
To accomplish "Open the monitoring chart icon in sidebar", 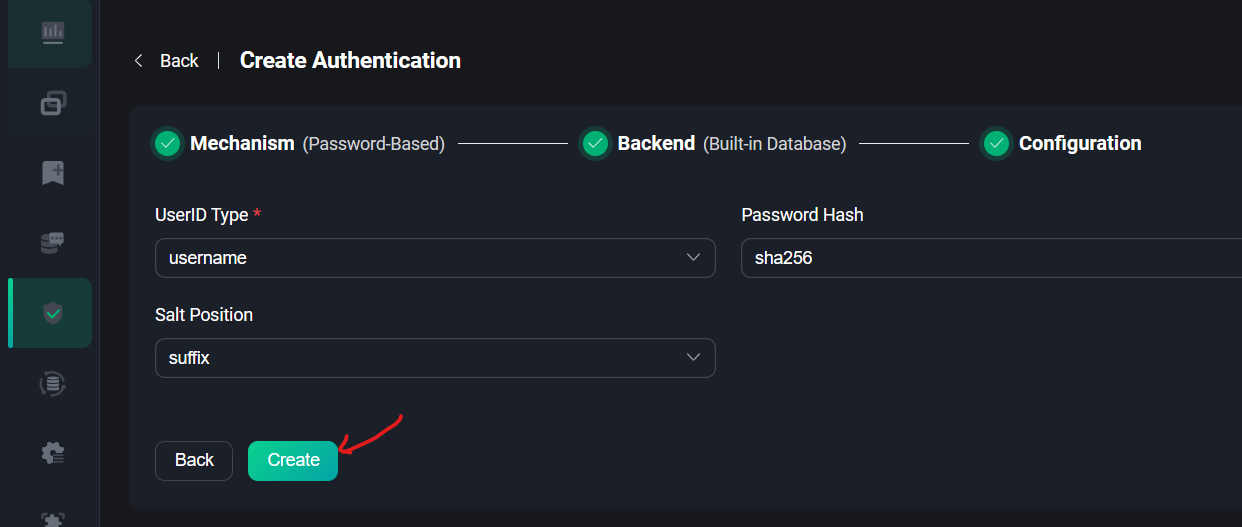I will pos(53,33).
